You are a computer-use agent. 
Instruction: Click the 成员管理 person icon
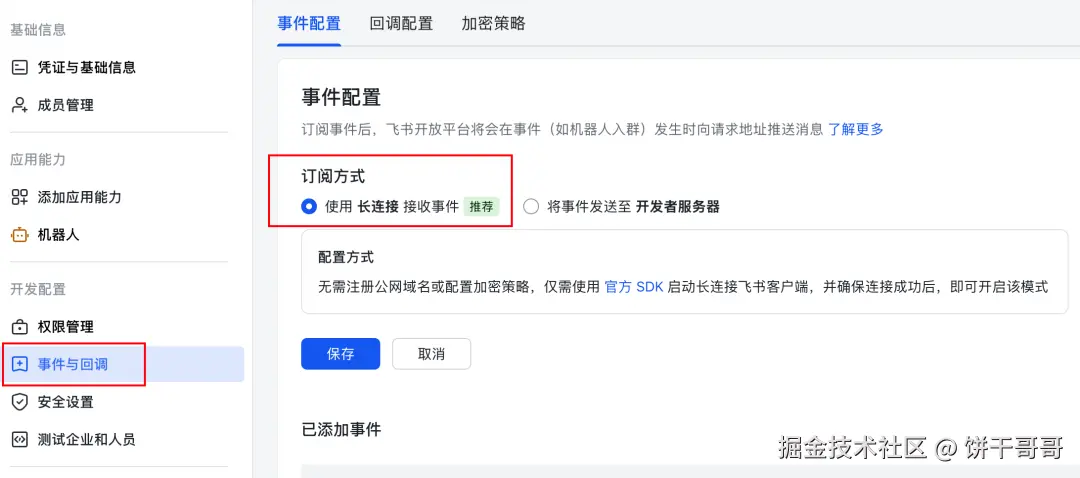point(19,105)
